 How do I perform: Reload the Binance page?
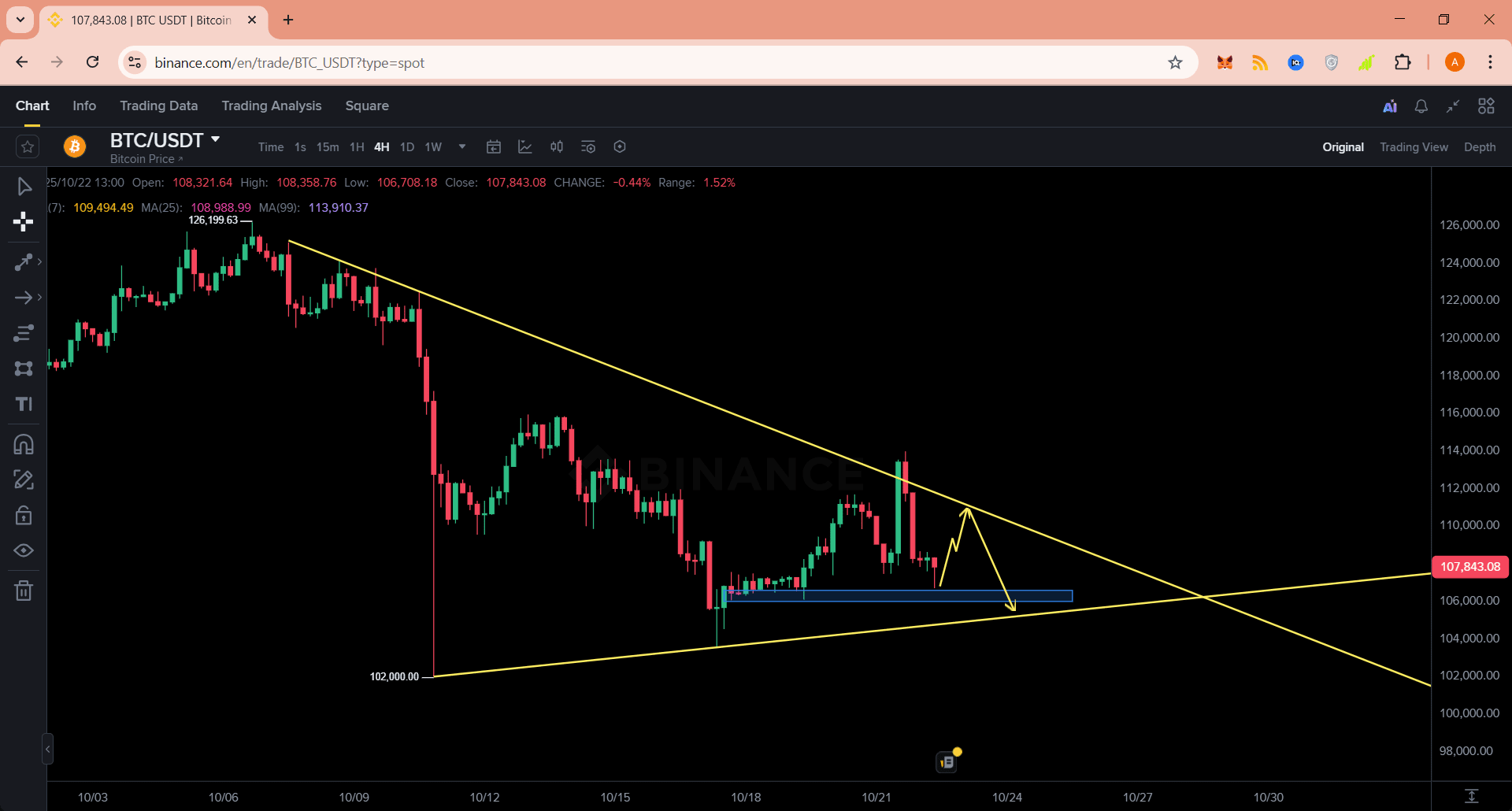(x=93, y=62)
